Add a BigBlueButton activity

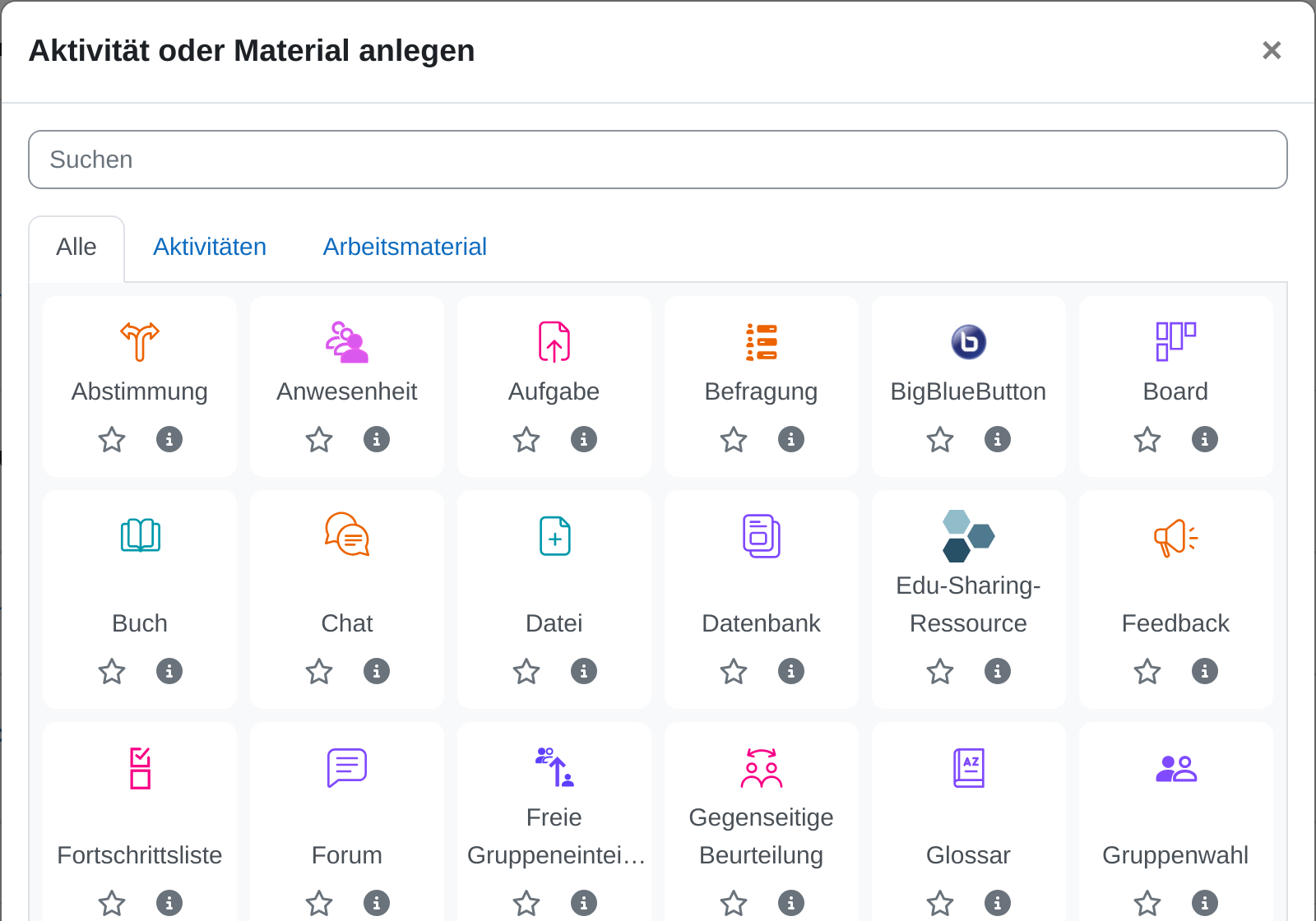(969, 342)
